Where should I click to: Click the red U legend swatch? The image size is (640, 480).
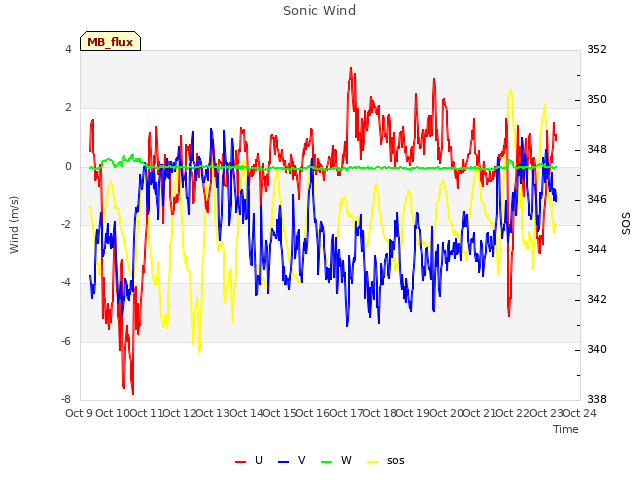click(240, 462)
